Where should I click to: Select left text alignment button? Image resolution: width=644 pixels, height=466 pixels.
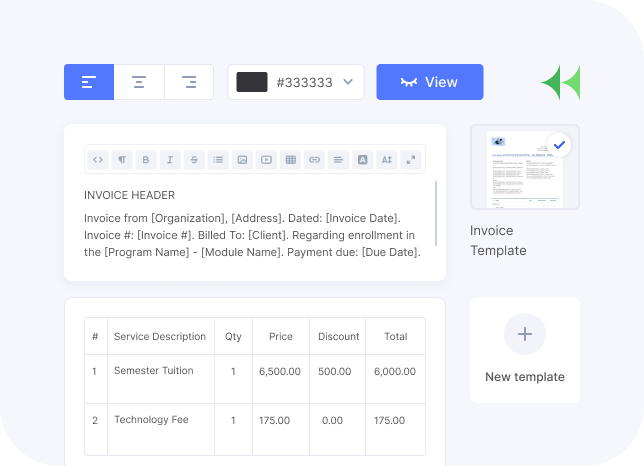(89, 82)
